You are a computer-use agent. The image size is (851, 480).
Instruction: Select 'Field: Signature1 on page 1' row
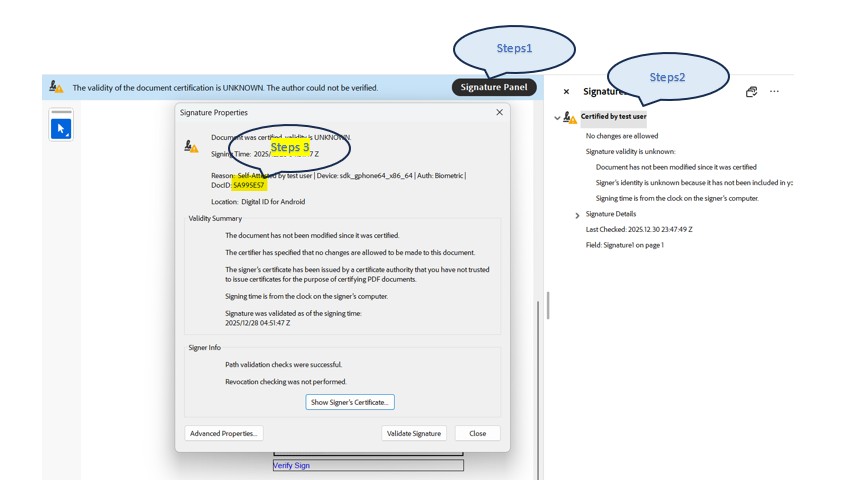point(624,245)
